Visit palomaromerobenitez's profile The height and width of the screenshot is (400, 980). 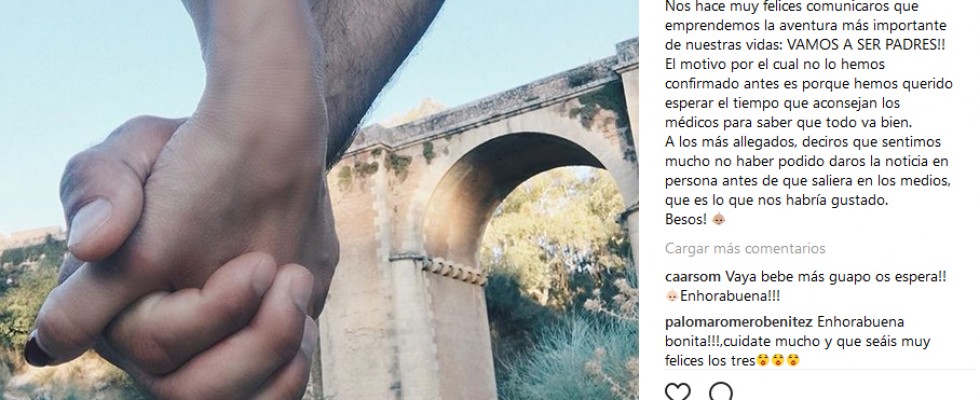pos(739,322)
